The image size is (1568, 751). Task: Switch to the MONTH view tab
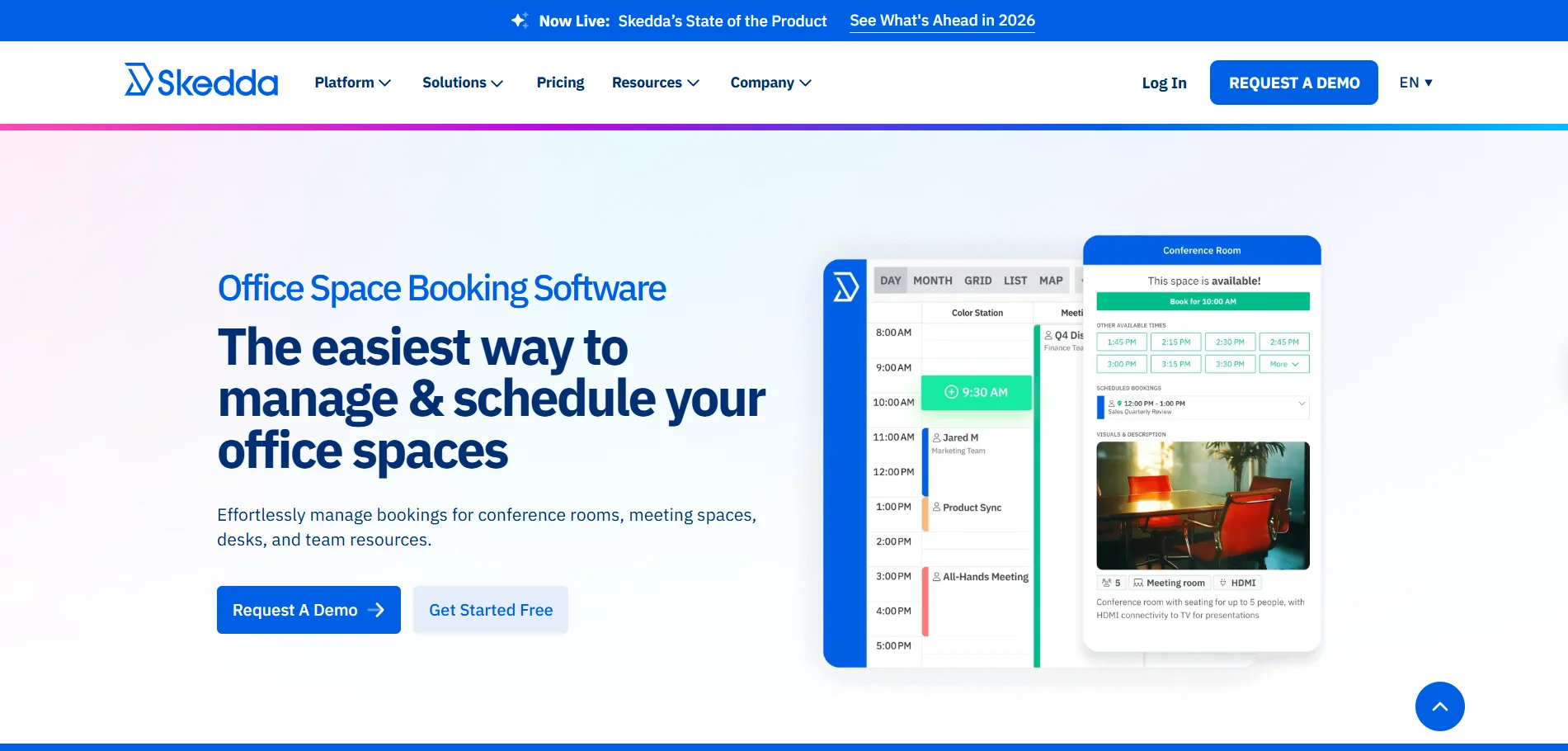(x=933, y=280)
